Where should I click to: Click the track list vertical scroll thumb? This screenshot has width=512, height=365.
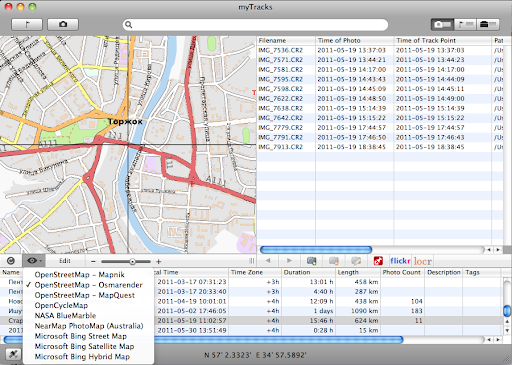(507, 311)
